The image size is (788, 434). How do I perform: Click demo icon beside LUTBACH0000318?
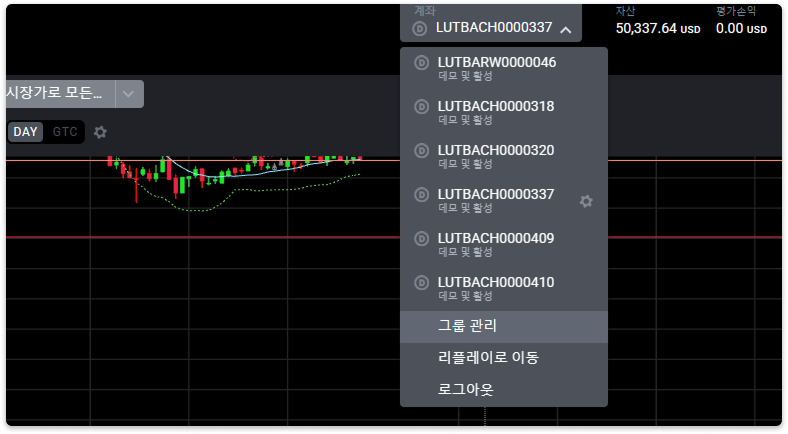tap(421, 106)
